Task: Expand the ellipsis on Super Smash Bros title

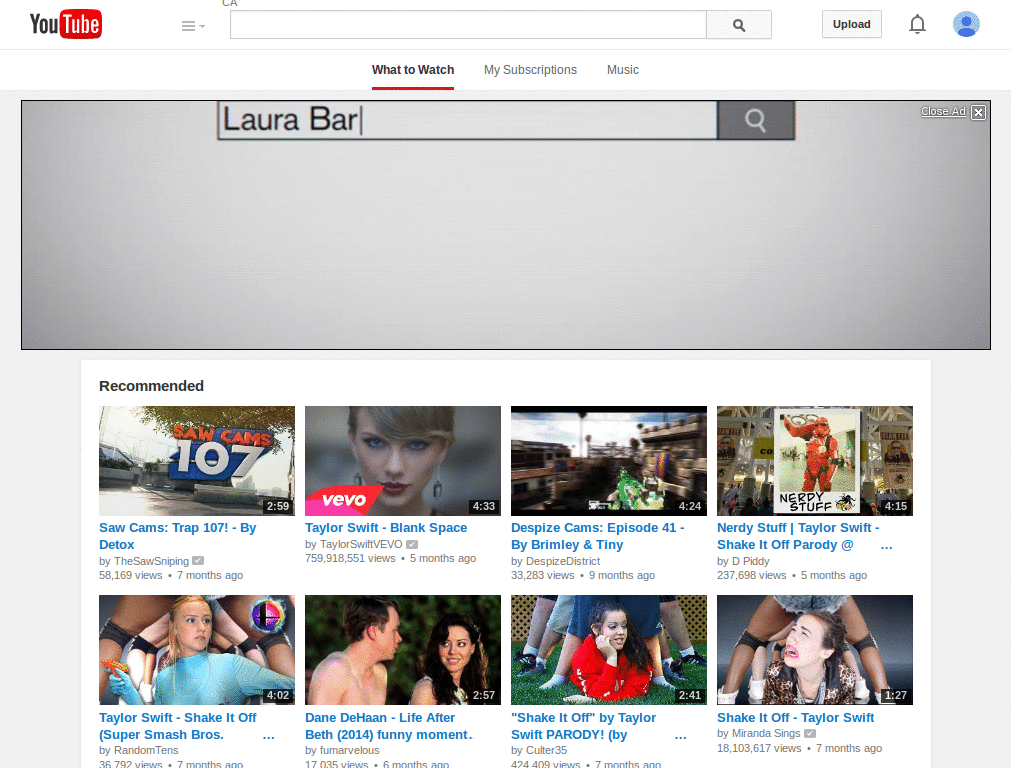Action: (x=268, y=736)
